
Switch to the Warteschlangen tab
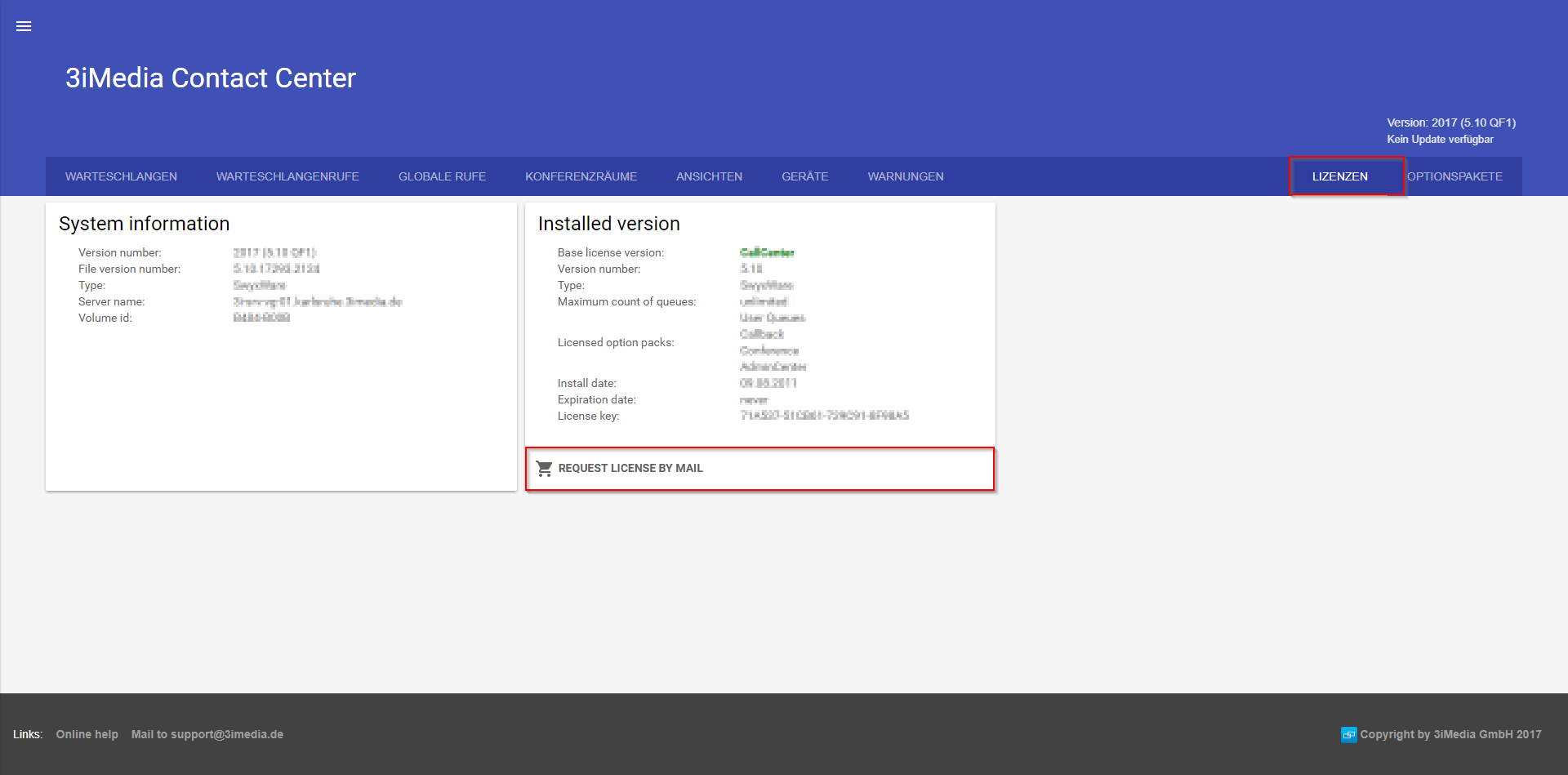(x=121, y=176)
